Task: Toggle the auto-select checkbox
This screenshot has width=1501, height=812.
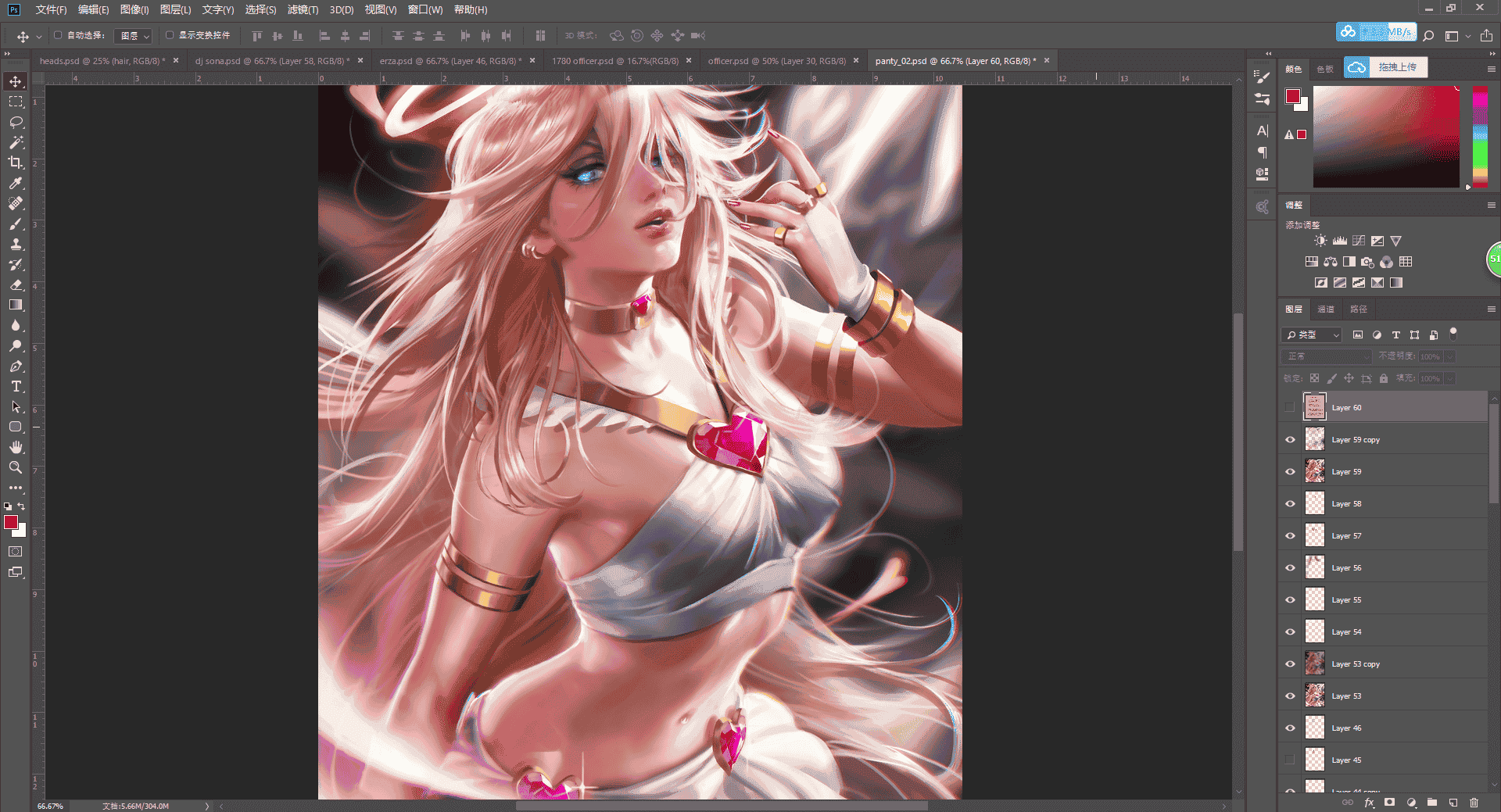Action: click(58, 35)
